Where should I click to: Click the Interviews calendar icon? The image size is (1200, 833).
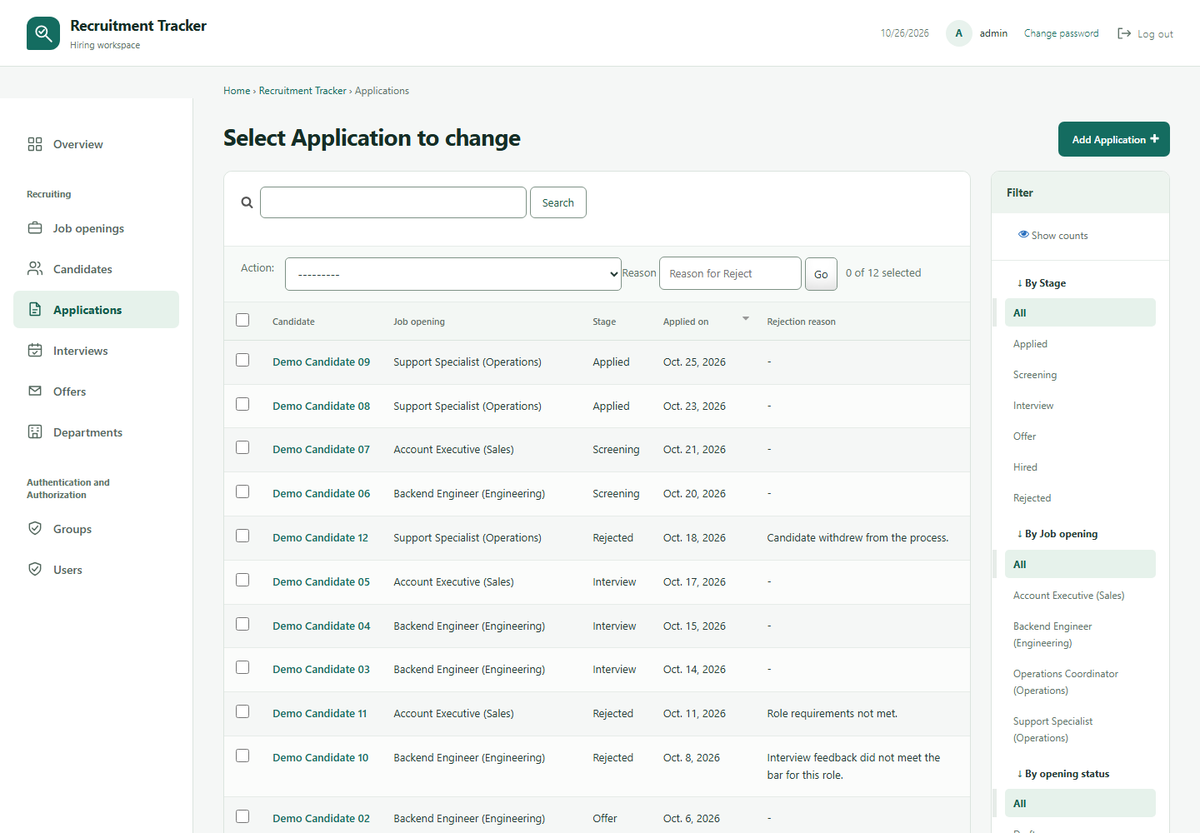(x=35, y=351)
